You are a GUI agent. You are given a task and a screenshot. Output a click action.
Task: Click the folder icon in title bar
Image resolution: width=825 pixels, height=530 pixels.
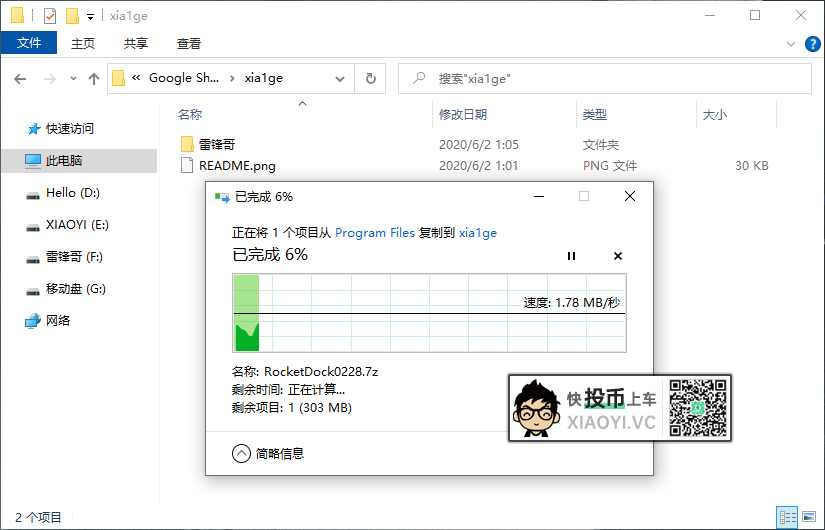point(17,16)
